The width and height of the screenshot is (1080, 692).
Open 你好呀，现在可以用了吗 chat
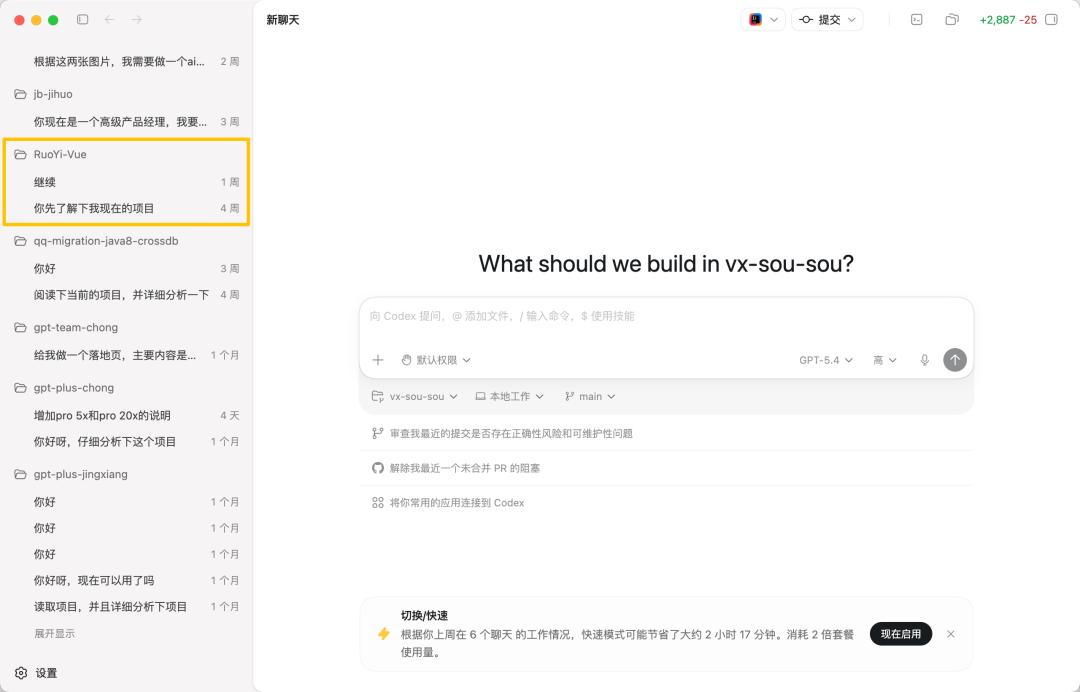127,580
